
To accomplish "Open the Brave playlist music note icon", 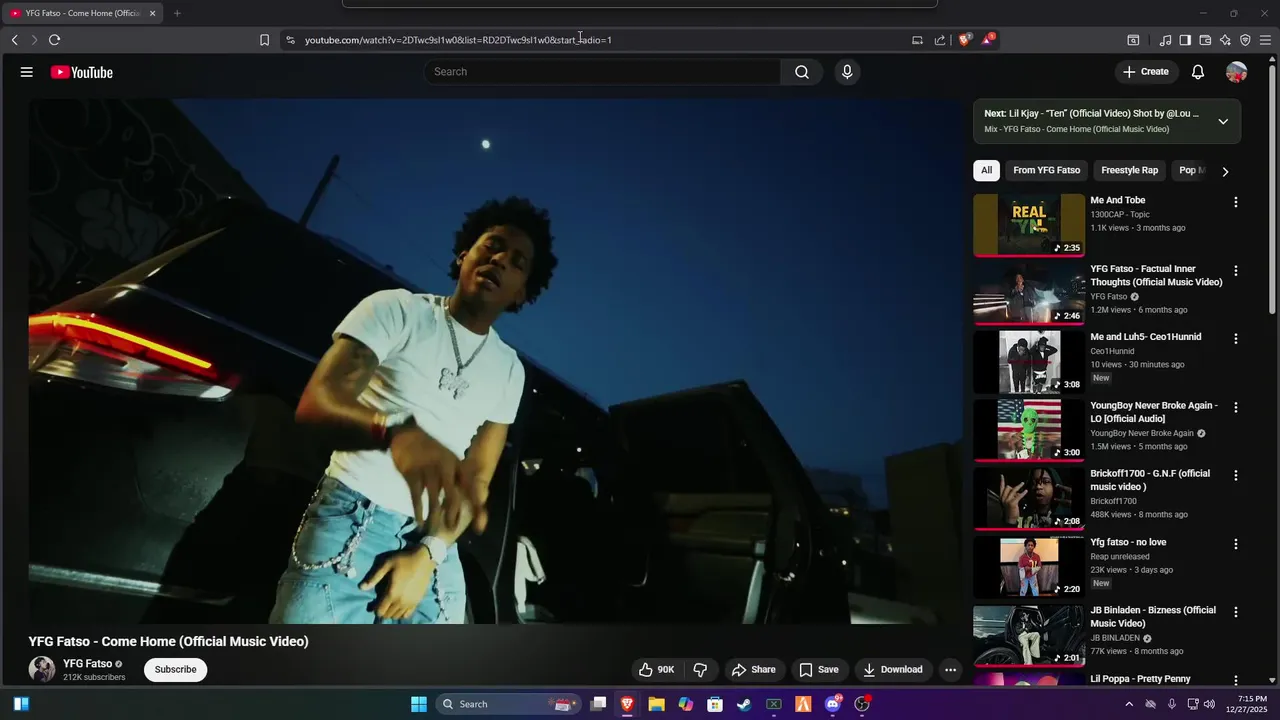I will tap(1165, 40).
